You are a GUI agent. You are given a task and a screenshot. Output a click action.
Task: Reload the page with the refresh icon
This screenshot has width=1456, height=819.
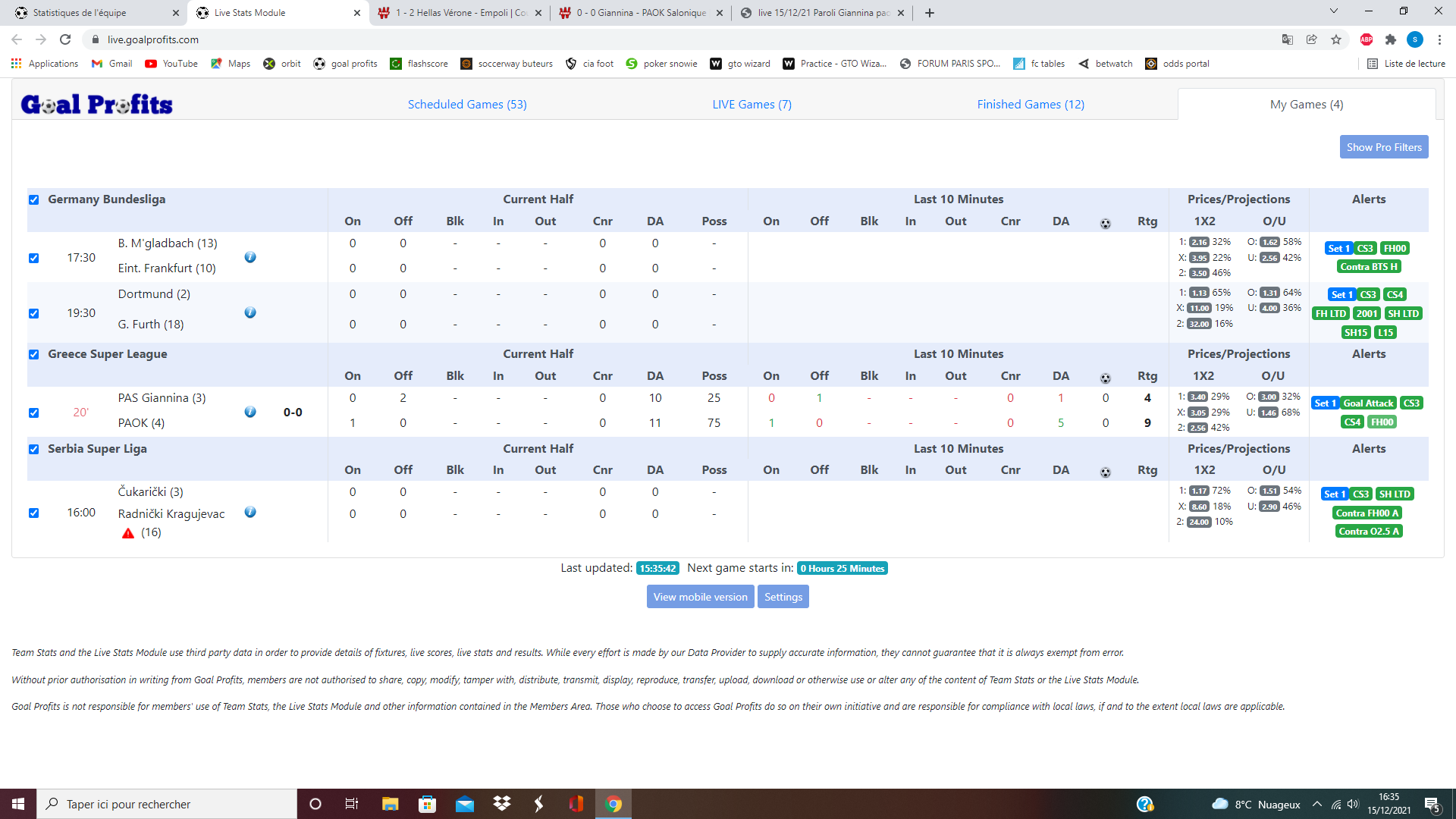click(x=65, y=39)
